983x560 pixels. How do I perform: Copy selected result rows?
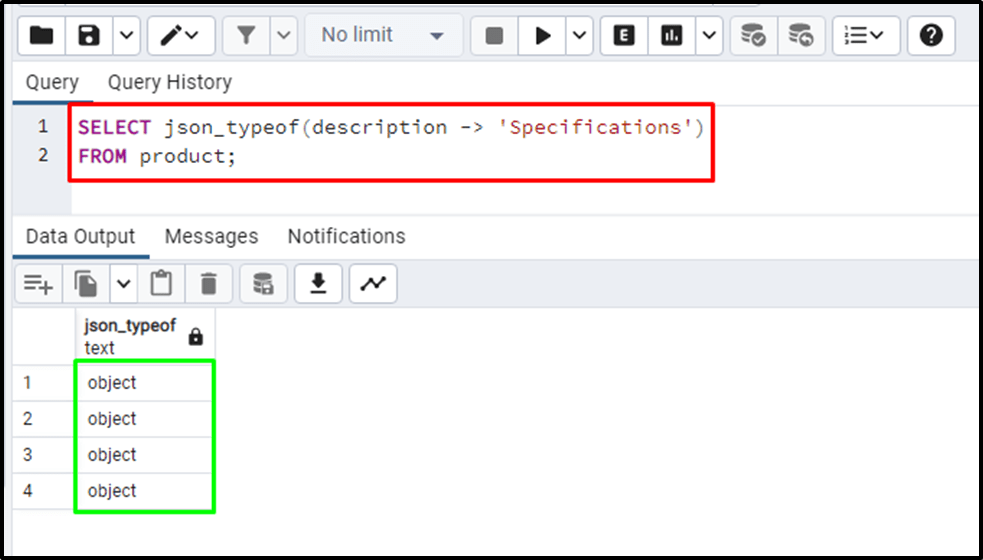(x=86, y=284)
